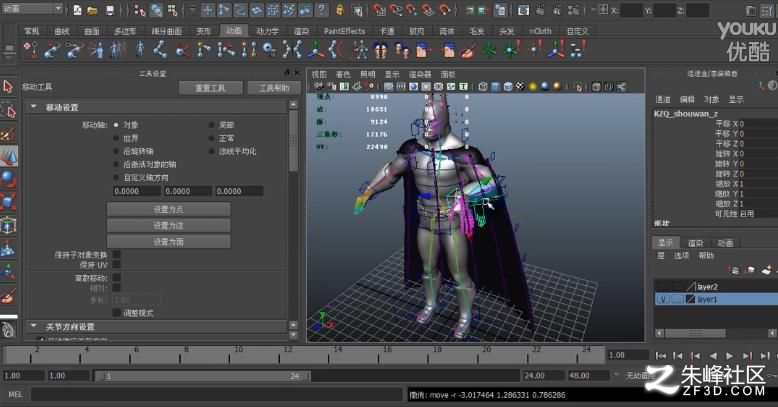Click the New Scene icon
The height and width of the screenshot is (407, 778).
point(77,9)
